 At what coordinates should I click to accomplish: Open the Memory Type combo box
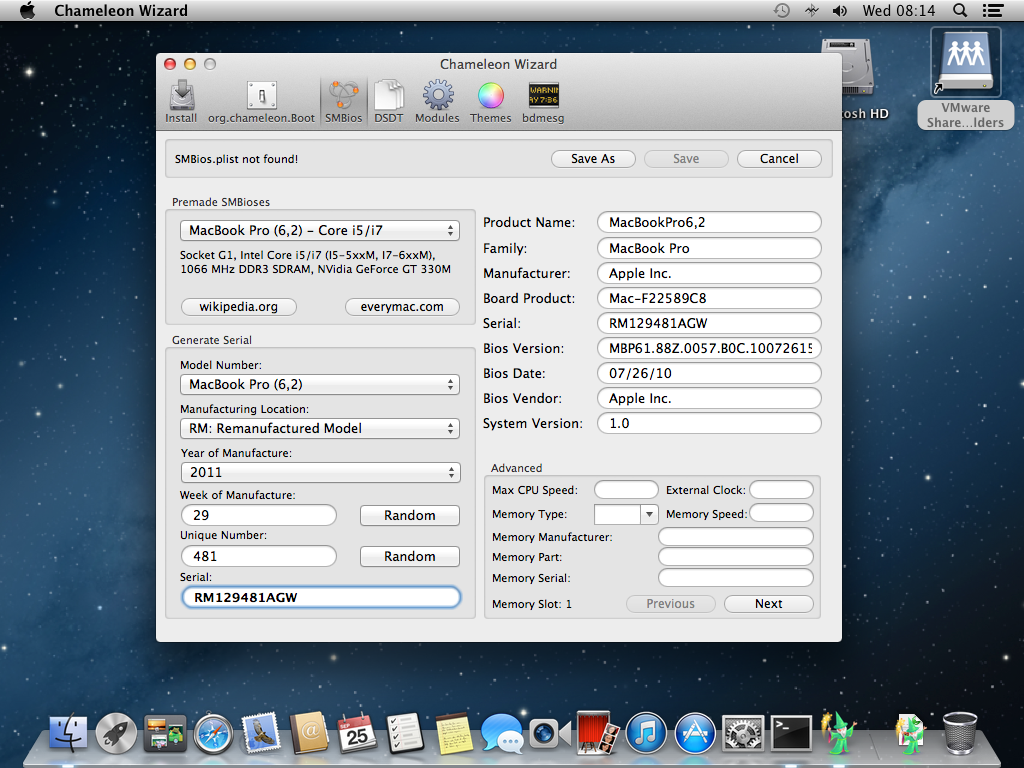tap(648, 514)
